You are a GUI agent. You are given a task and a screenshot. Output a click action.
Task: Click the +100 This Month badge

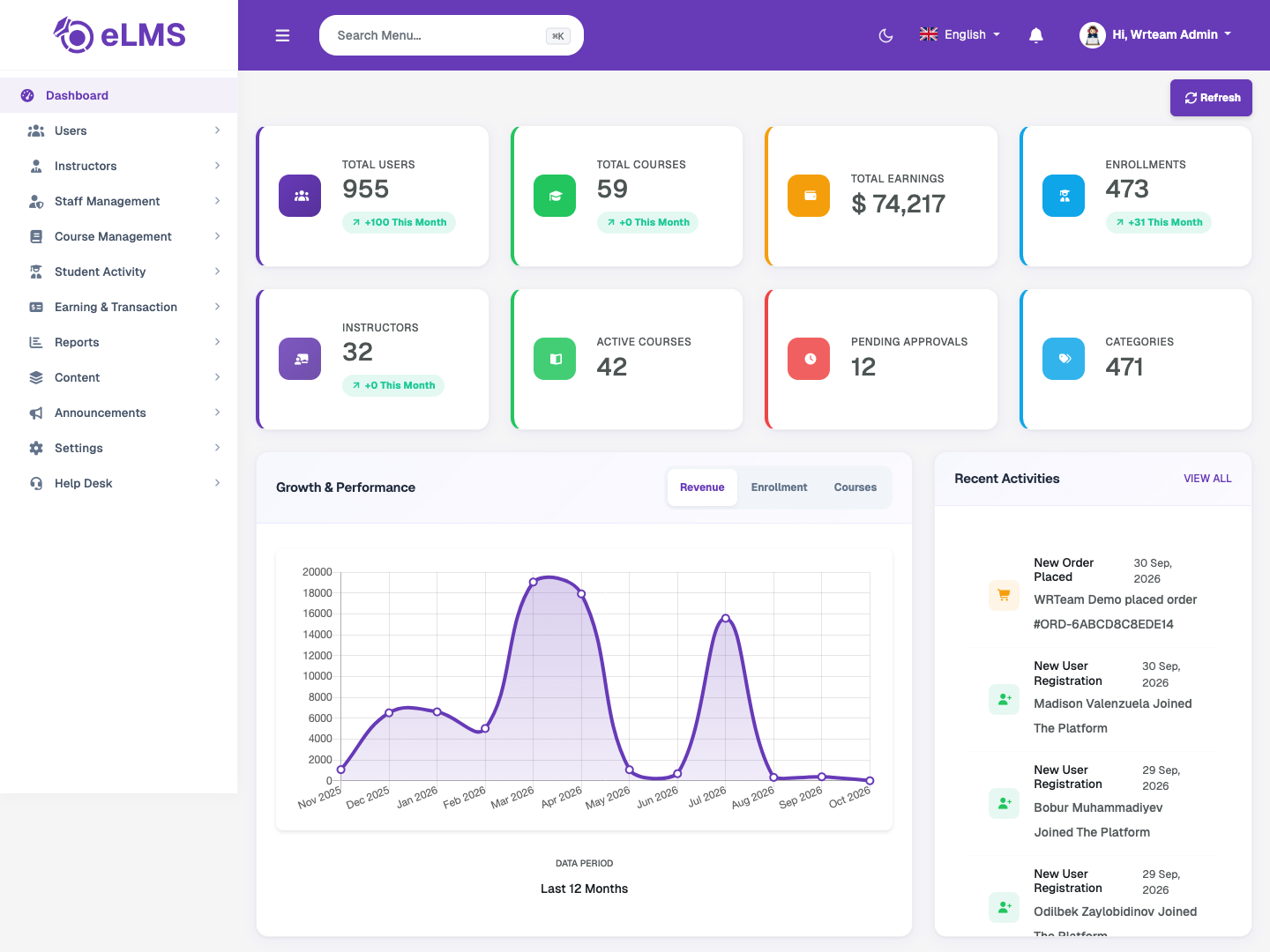click(x=399, y=222)
